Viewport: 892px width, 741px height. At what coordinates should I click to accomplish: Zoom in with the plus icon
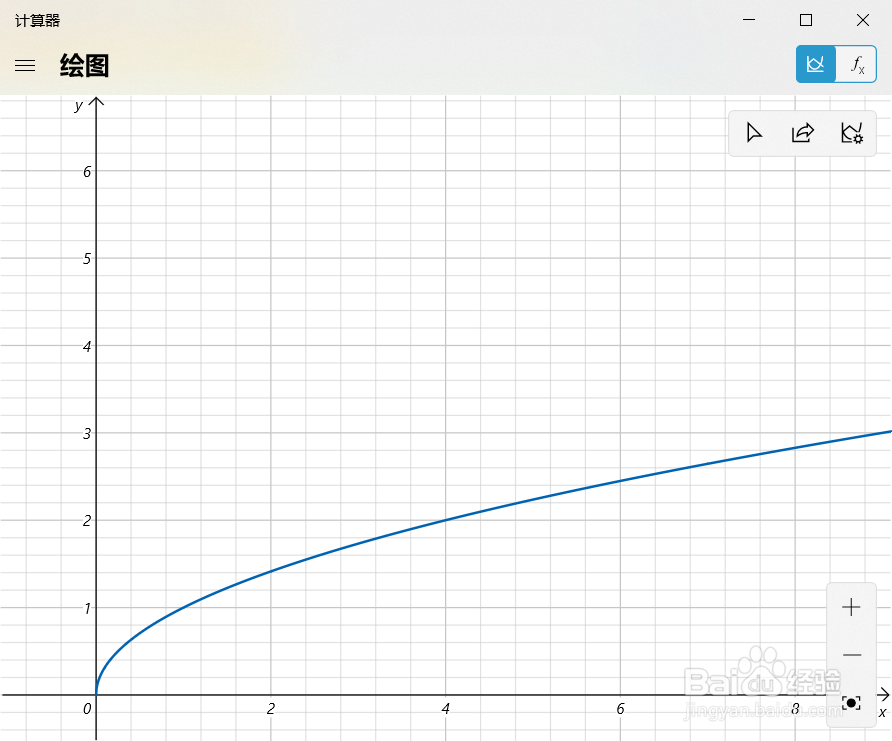851,606
